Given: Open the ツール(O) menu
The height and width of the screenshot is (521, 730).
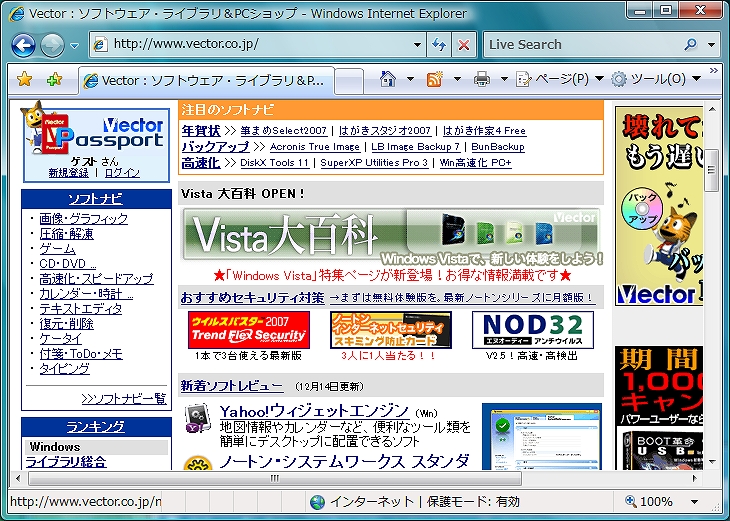Looking at the screenshot, I should point(656,79).
